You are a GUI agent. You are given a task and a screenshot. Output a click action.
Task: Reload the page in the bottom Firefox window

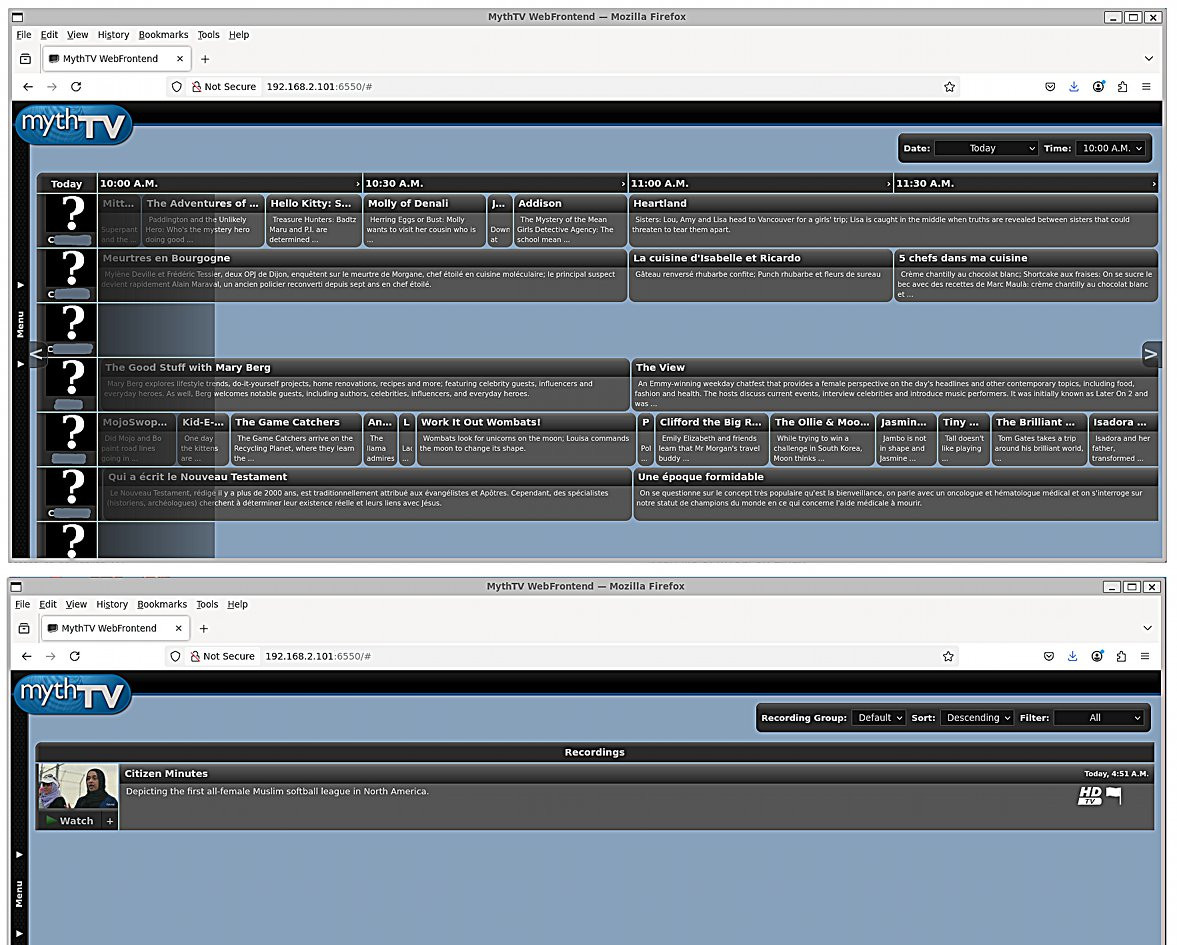[74, 656]
